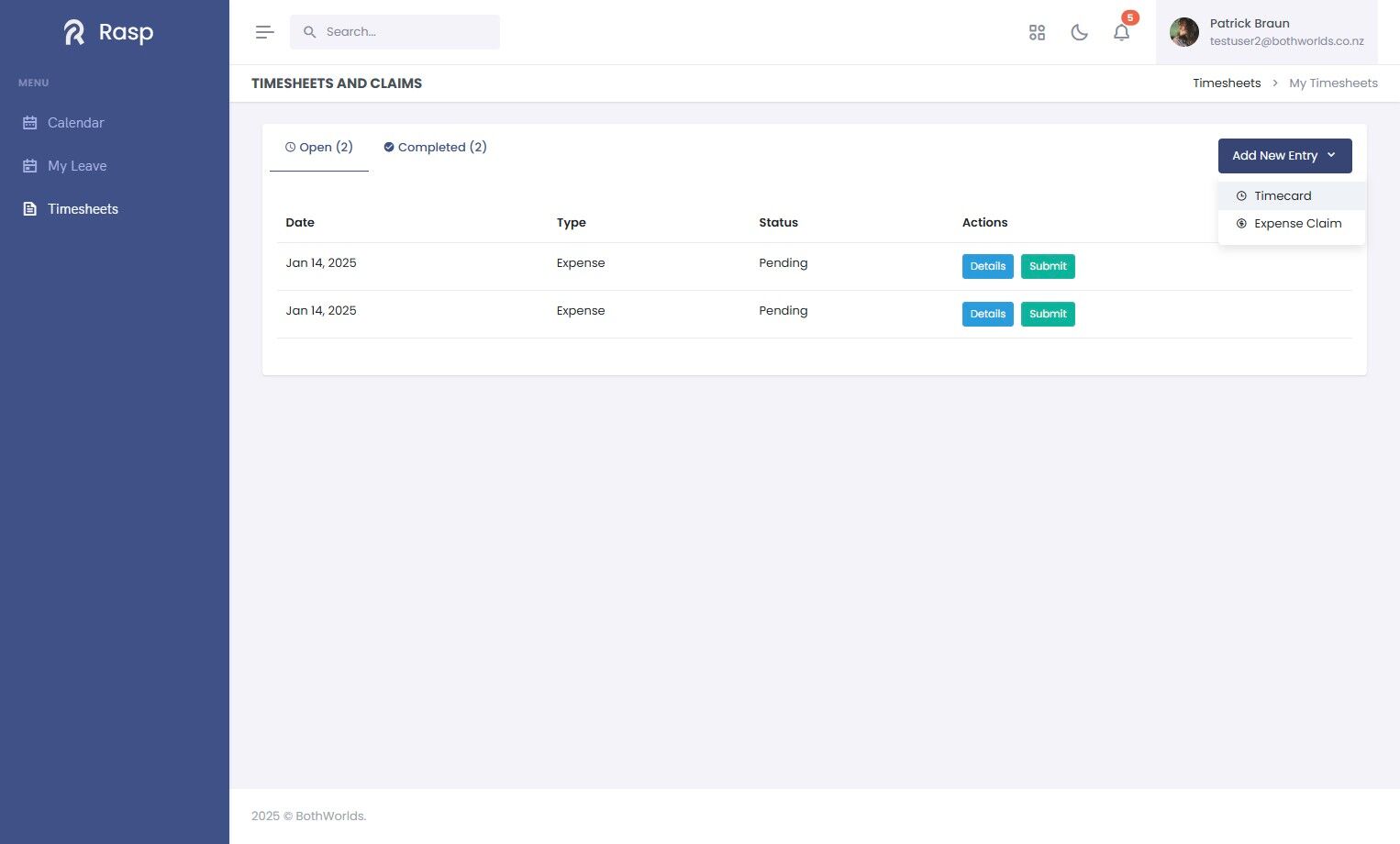Click the Rasp logo icon

pos(74,33)
